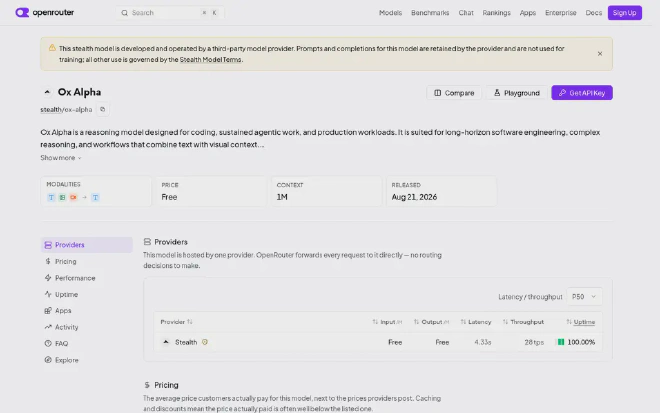Select Activity in the sidebar
The height and width of the screenshot is (413, 660).
coord(87,327)
